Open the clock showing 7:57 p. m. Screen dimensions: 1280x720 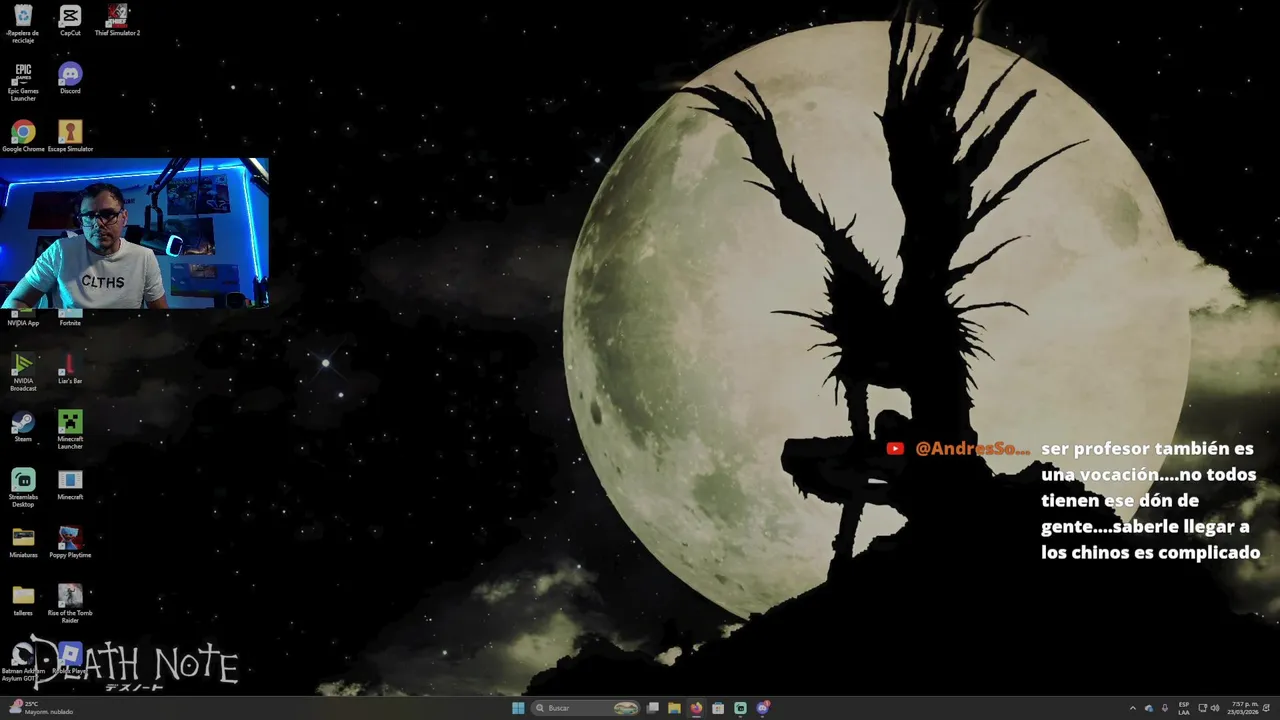[x=1244, y=708]
